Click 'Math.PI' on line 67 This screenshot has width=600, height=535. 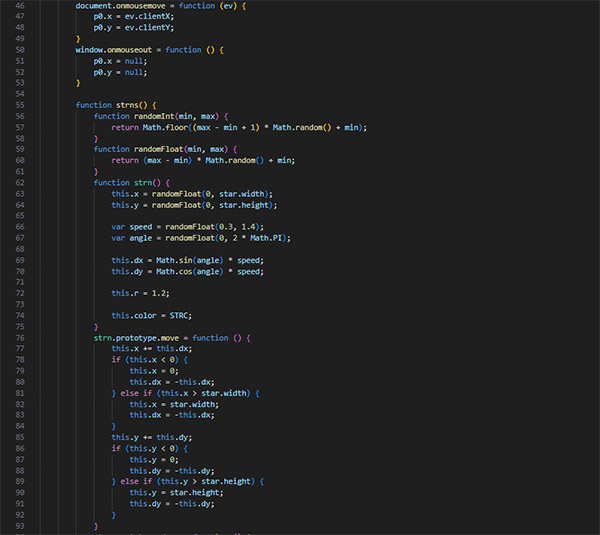pyautogui.click(x=266, y=238)
